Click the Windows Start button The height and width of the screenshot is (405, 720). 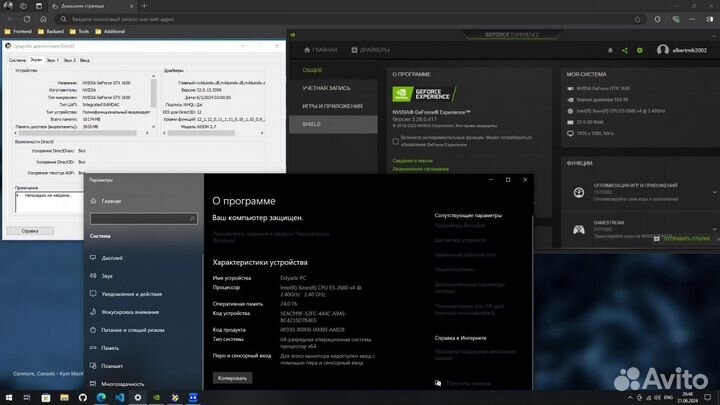point(10,396)
